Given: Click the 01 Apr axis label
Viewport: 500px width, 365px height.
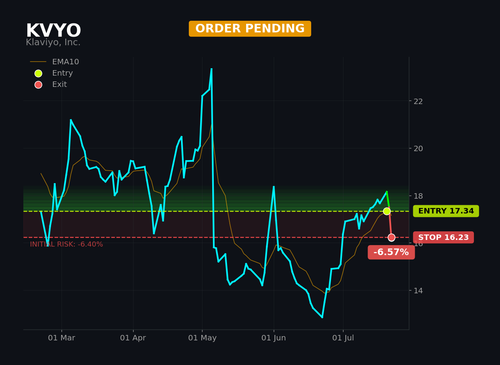Looking at the screenshot, I should (133, 338).
